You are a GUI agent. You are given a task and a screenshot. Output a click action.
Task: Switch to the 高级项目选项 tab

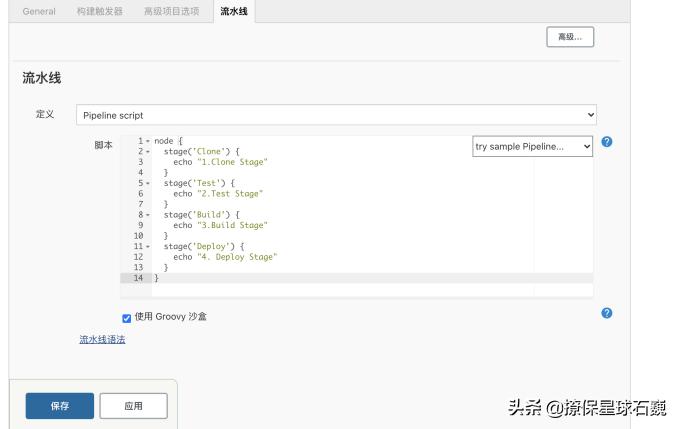[x=171, y=11]
